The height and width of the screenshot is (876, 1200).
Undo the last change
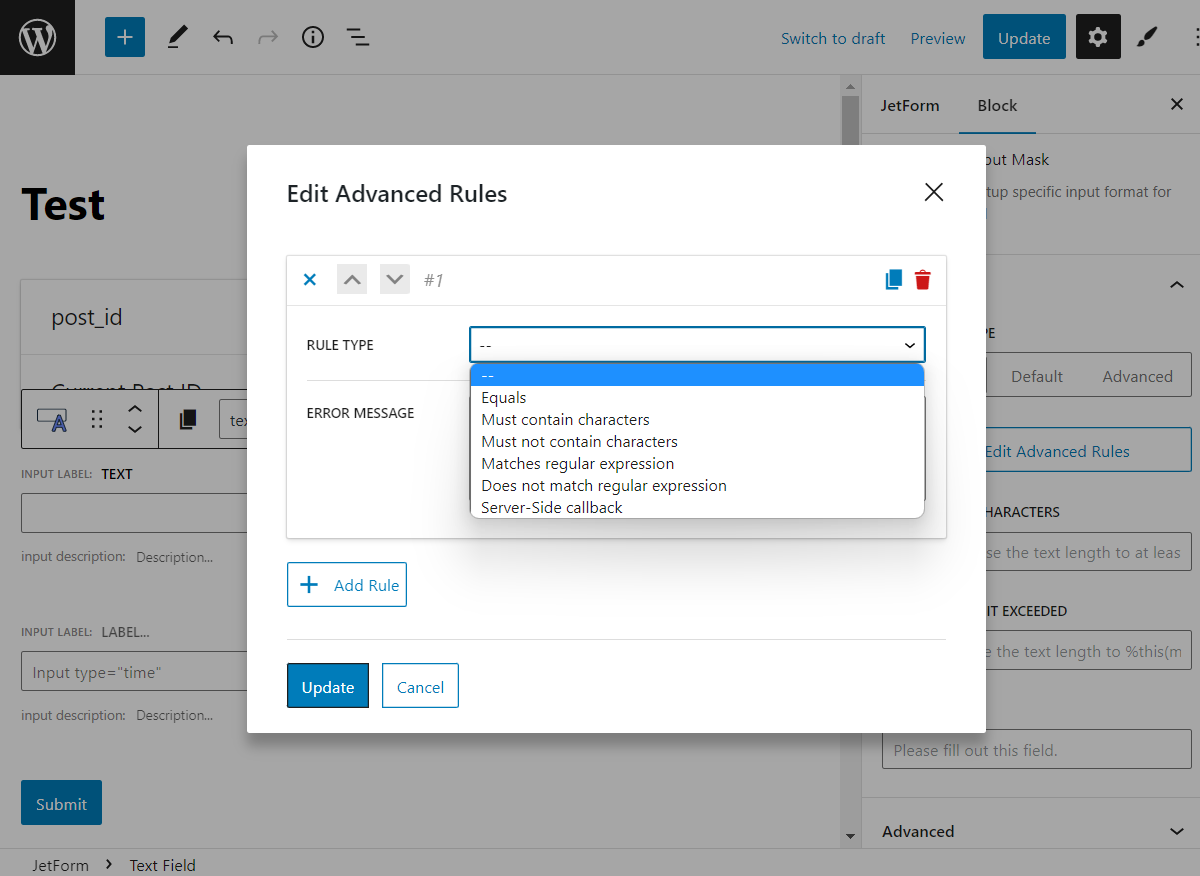coord(222,37)
